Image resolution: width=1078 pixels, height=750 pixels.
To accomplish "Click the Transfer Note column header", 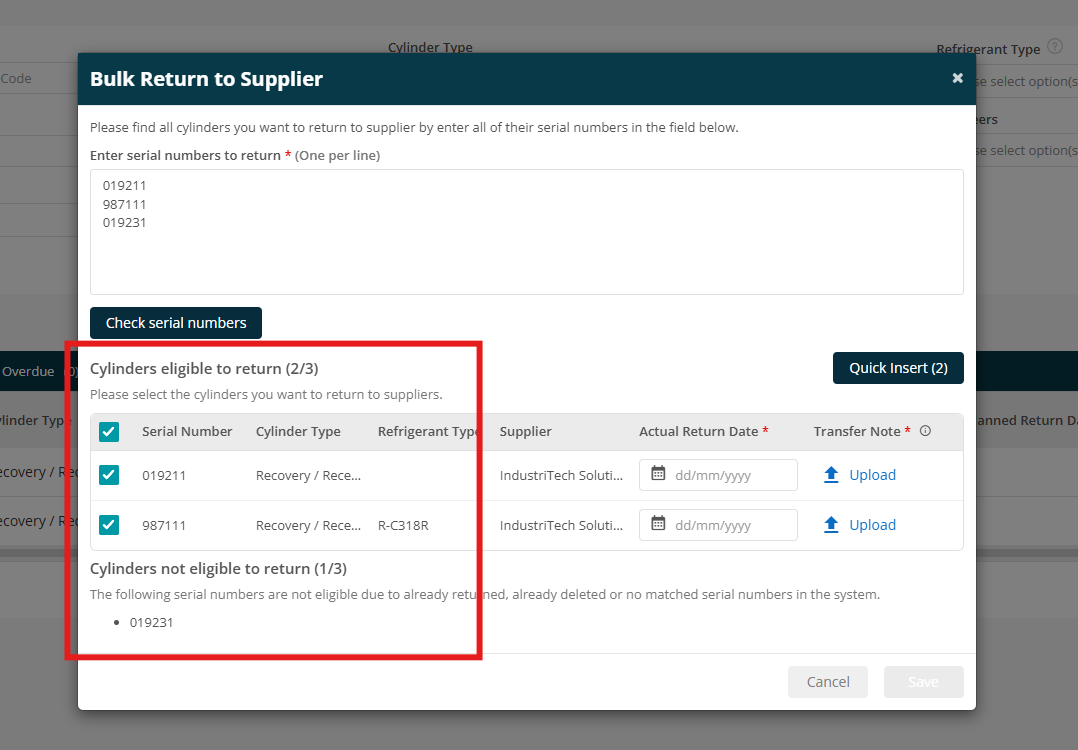I will pyautogui.click(x=857, y=432).
